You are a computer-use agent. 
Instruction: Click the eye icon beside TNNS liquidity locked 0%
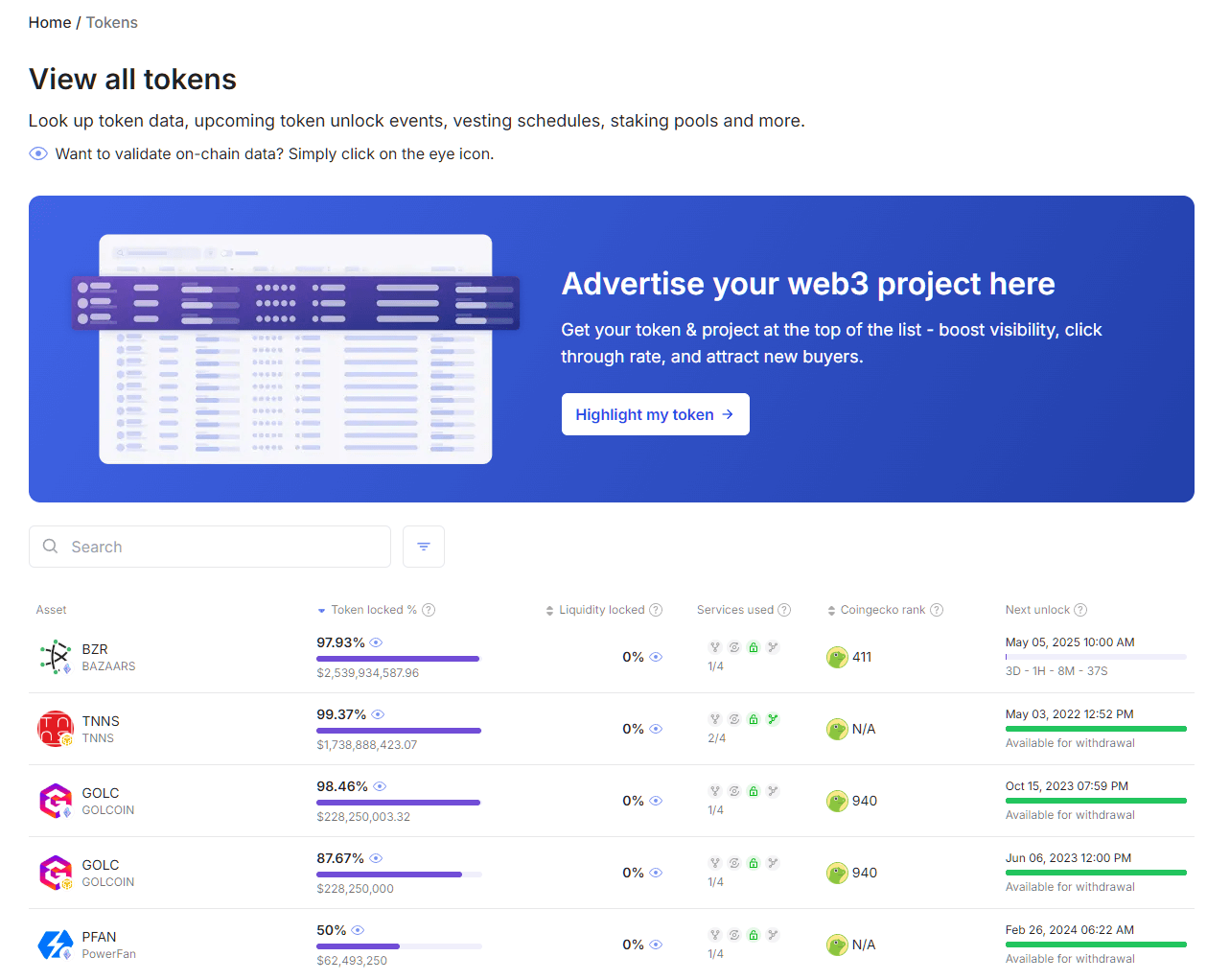point(656,729)
